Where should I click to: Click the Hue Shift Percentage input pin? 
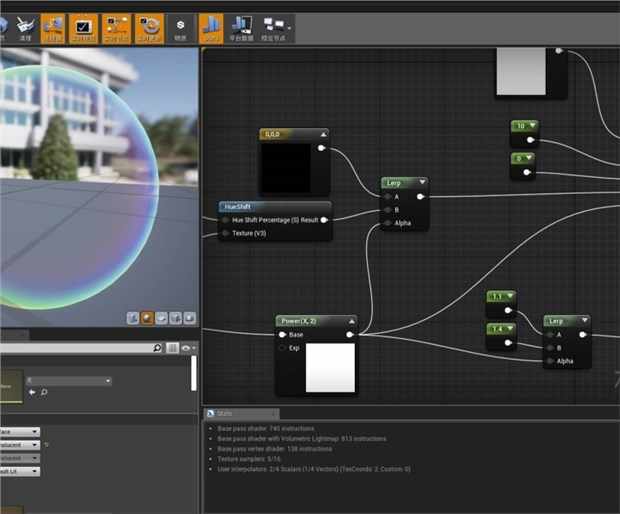[225, 220]
